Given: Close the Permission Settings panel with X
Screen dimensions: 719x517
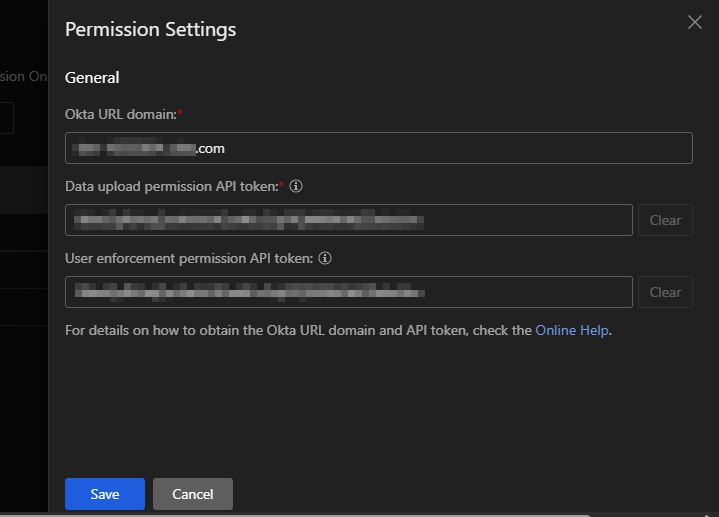Looking at the screenshot, I should point(695,22).
